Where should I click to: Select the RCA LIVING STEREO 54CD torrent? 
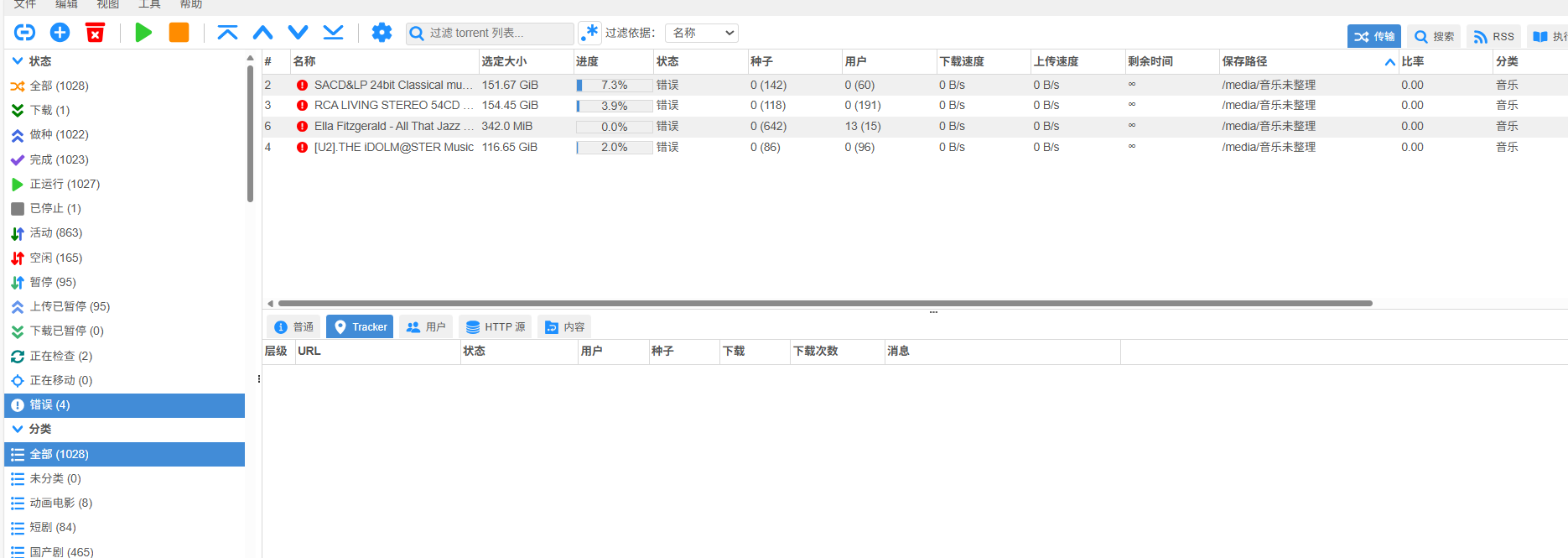tap(915, 106)
